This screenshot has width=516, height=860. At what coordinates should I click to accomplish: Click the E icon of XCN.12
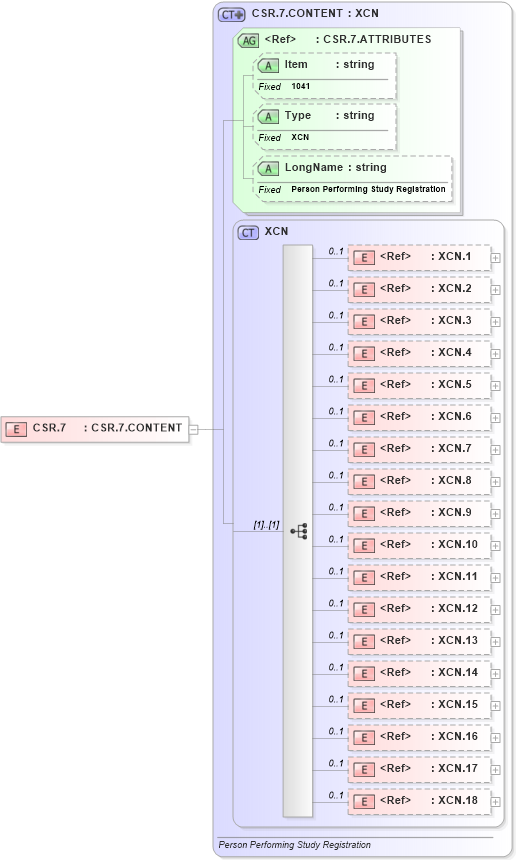364,609
